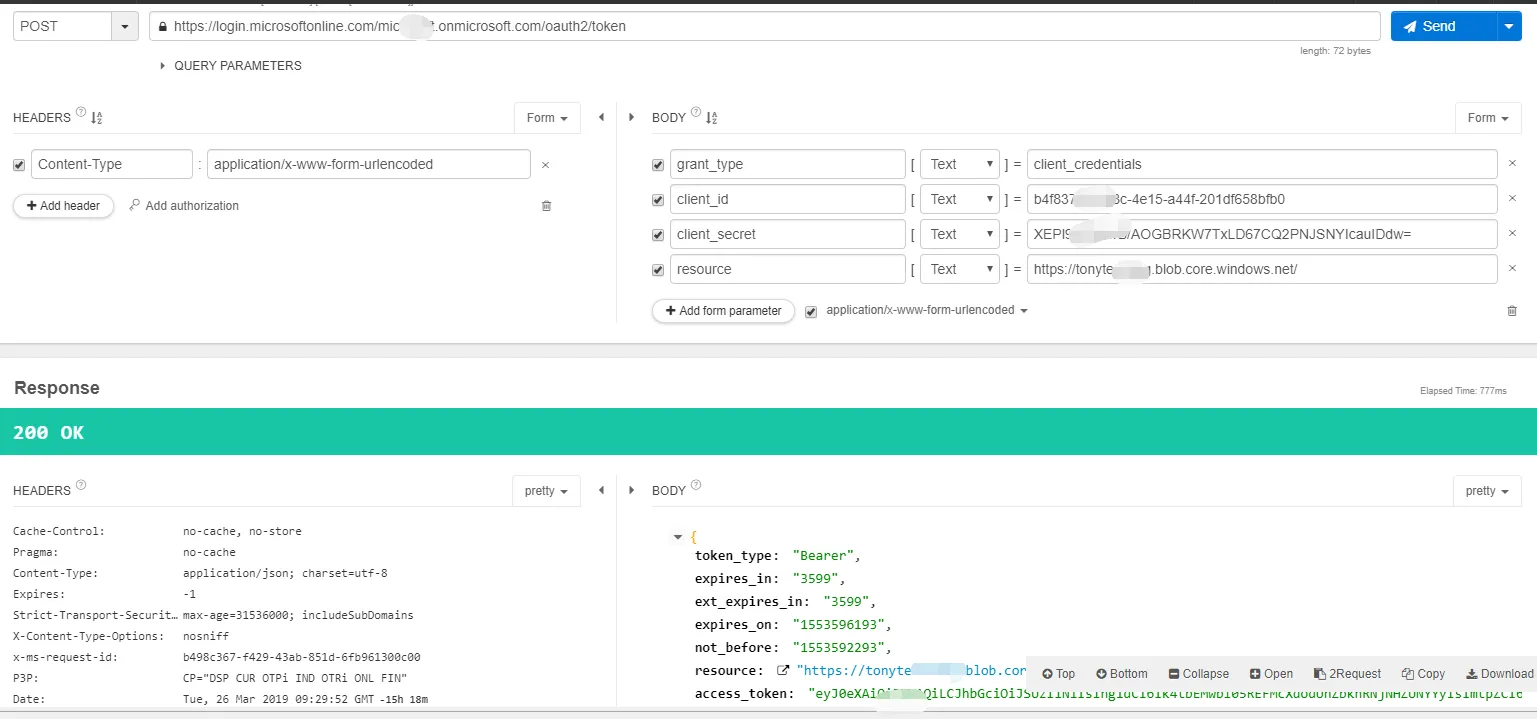The image size is (1537, 719).
Task: Open the Send button dropdown arrow
Action: 1509,26
